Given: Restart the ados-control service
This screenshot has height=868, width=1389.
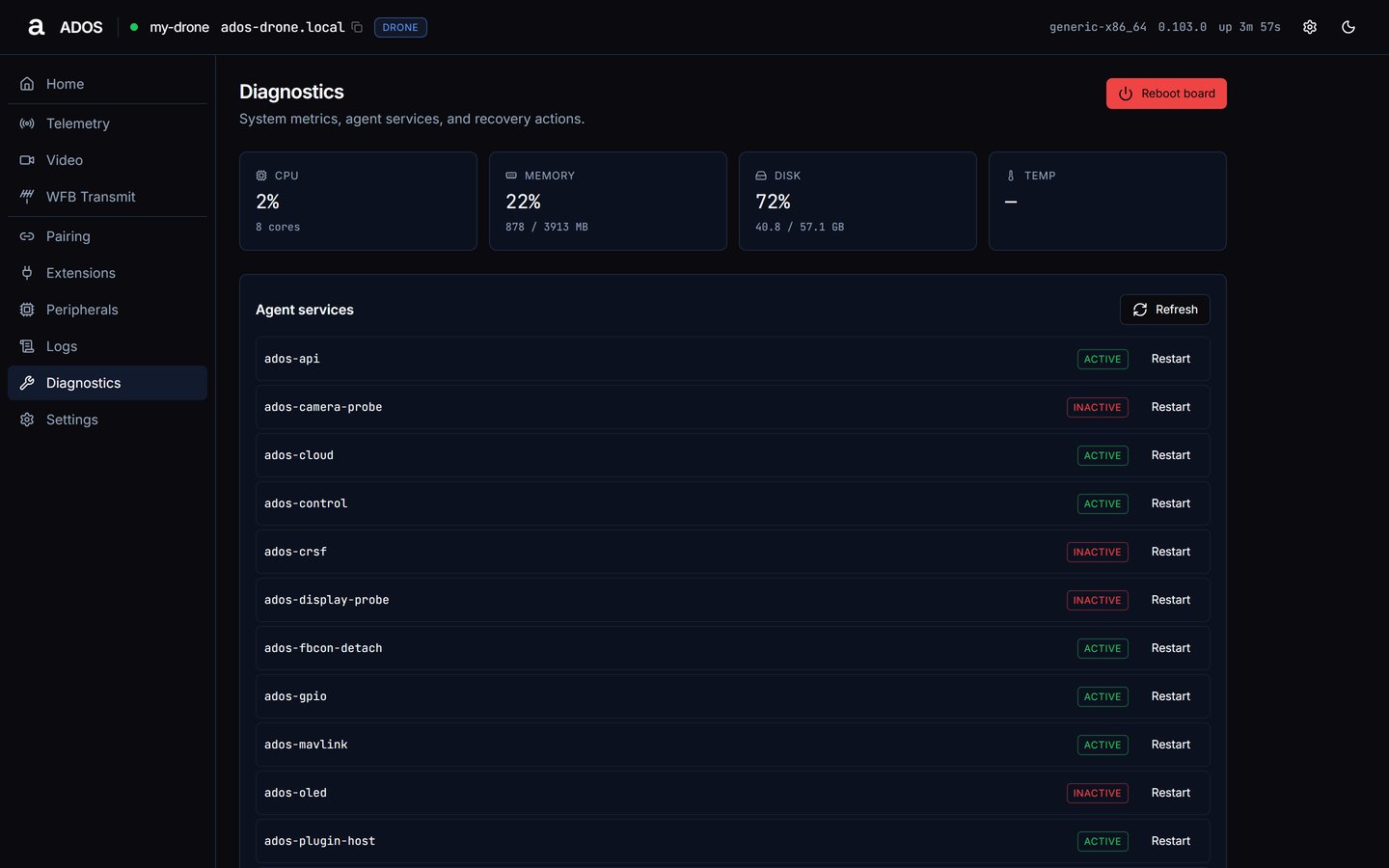Looking at the screenshot, I should [1171, 503].
